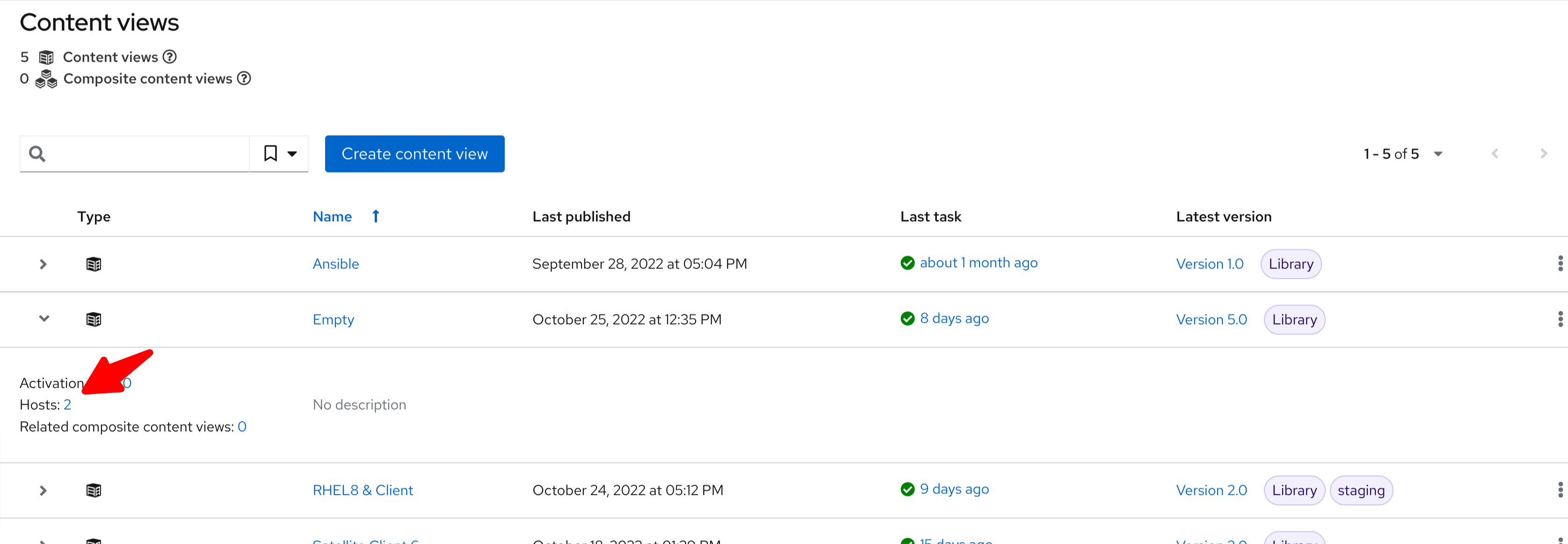The height and width of the screenshot is (544, 1568).
Task: Open Version 5.0 of Empty view
Action: 1211,319
